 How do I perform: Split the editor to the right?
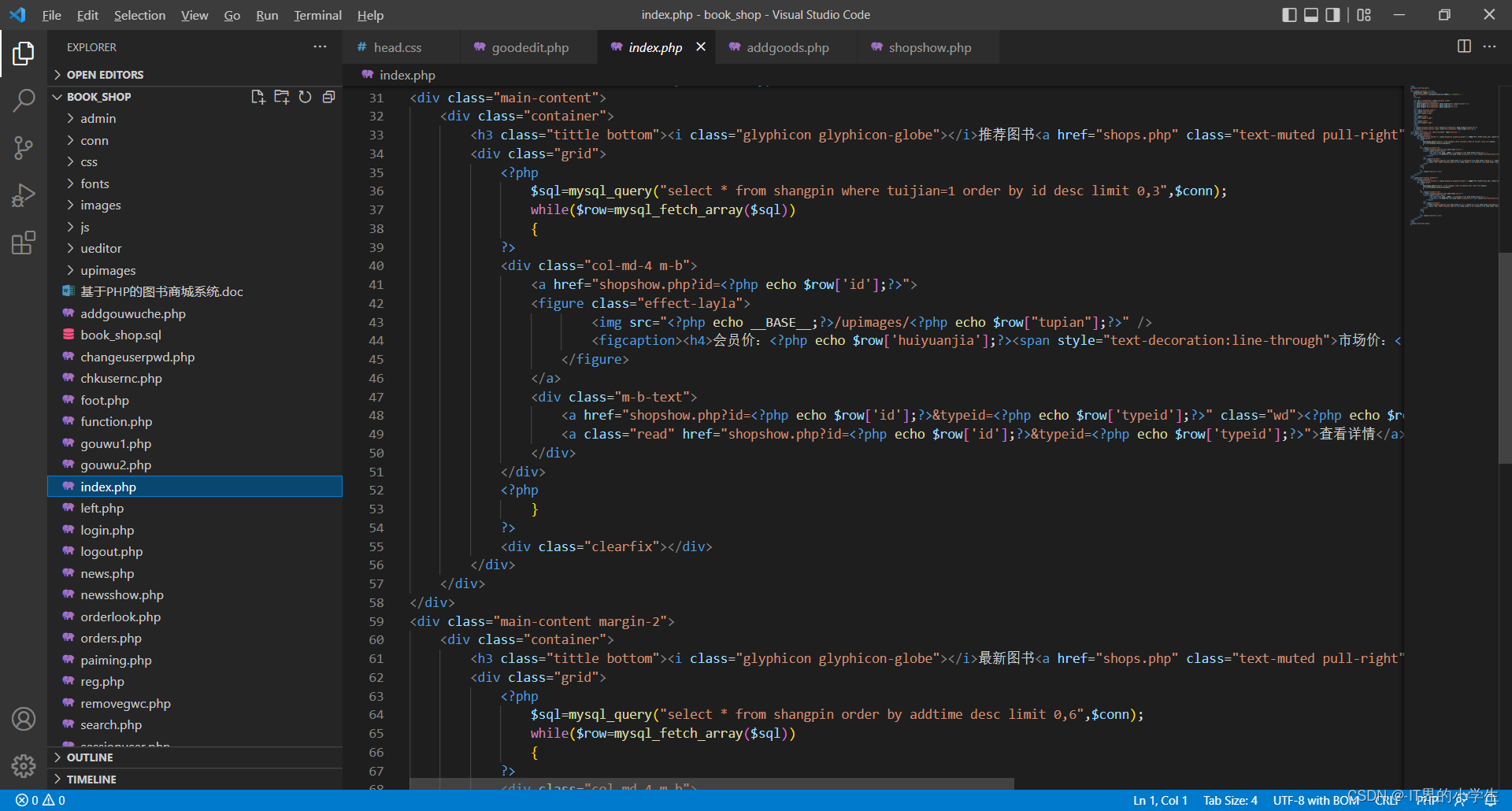click(1464, 46)
